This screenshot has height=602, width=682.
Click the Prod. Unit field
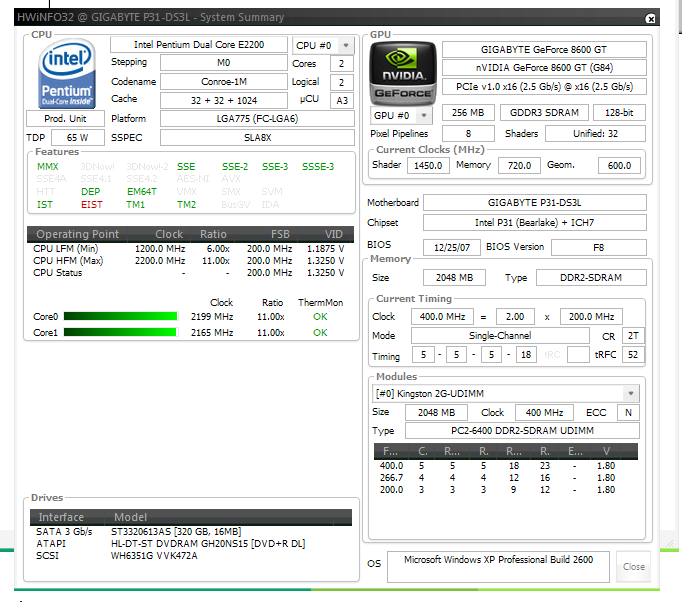[x=65, y=118]
